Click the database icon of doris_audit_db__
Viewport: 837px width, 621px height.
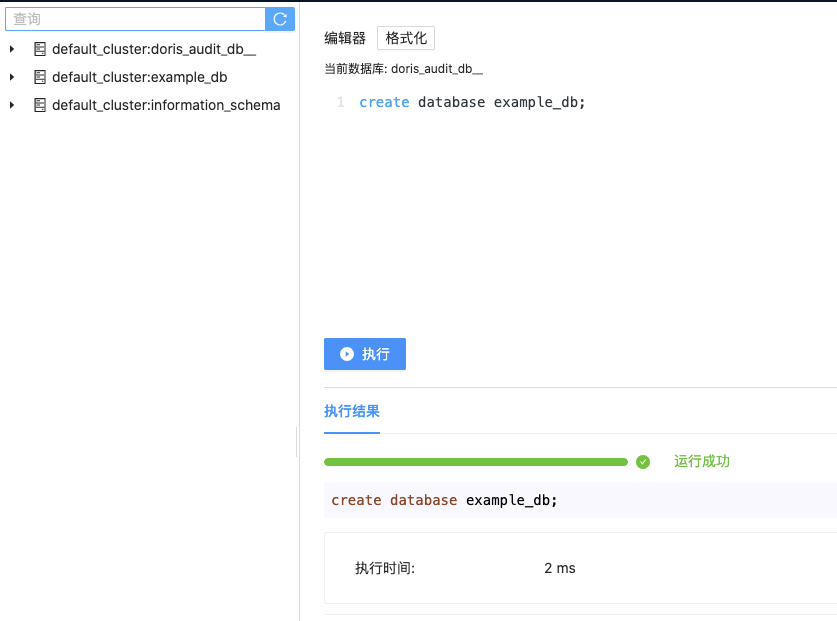[x=40, y=49]
